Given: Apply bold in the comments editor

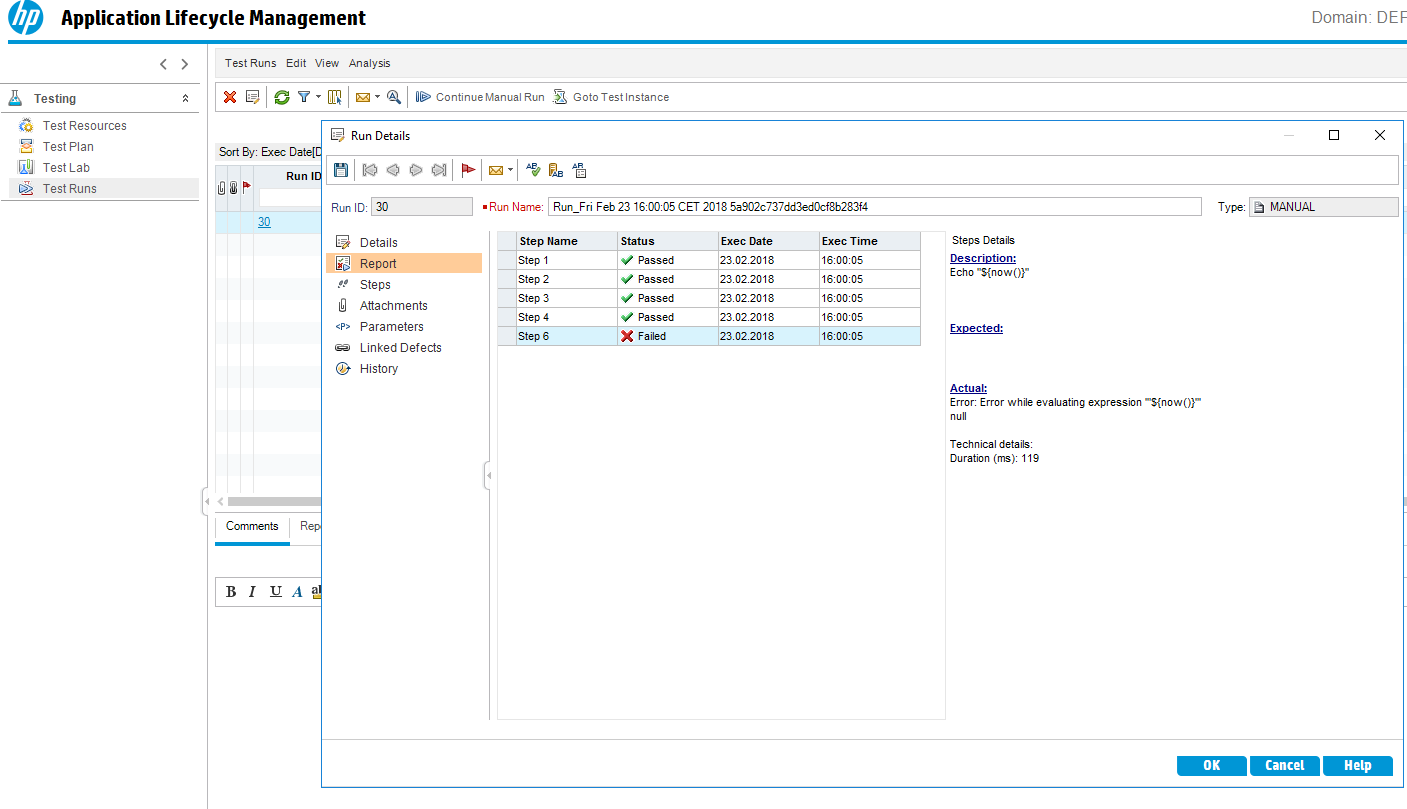Looking at the screenshot, I should 231,592.
